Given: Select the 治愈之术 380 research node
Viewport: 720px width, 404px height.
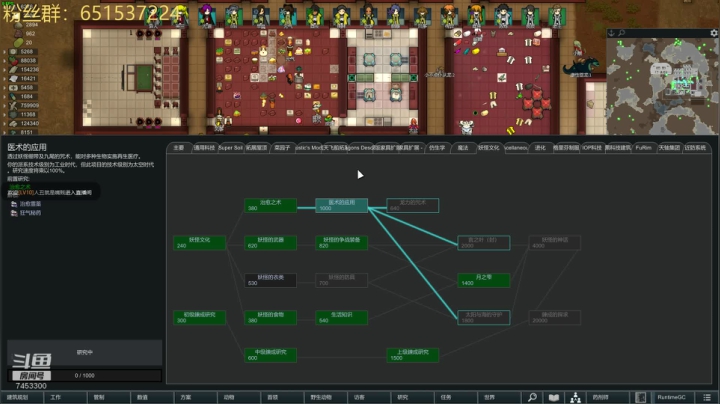Looking at the screenshot, I should (x=270, y=205).
